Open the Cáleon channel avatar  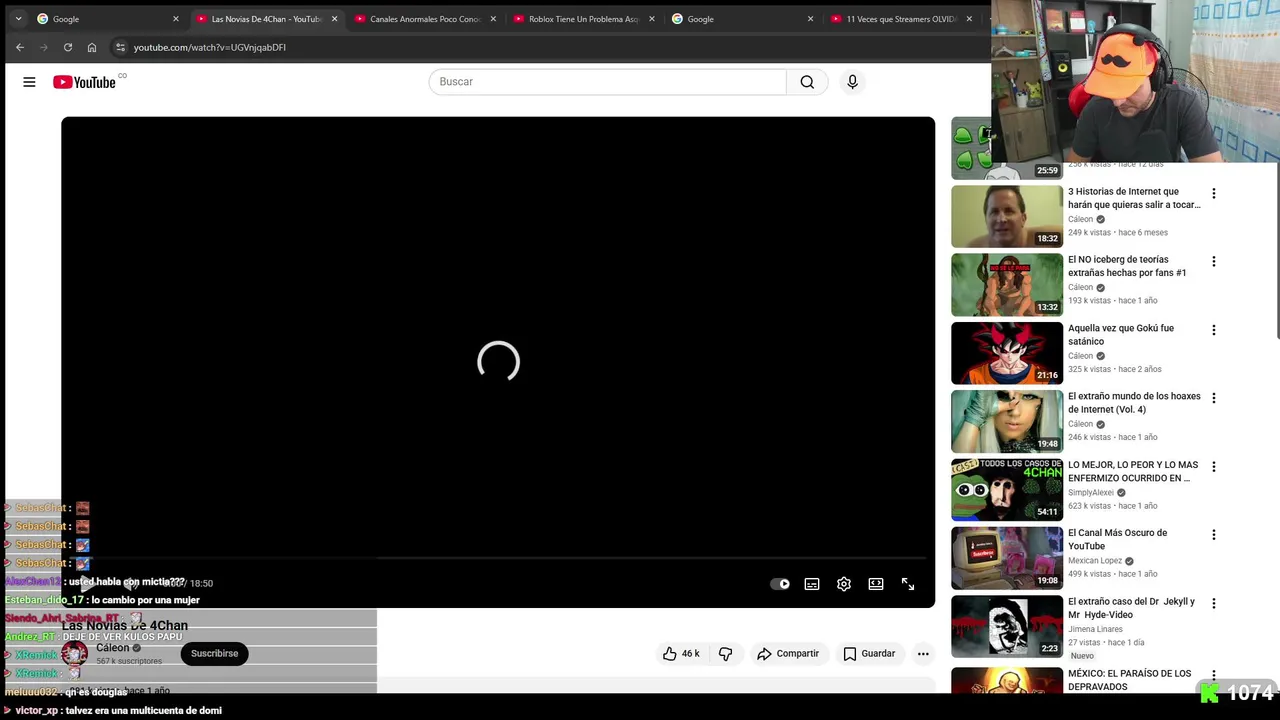[74, 654]
